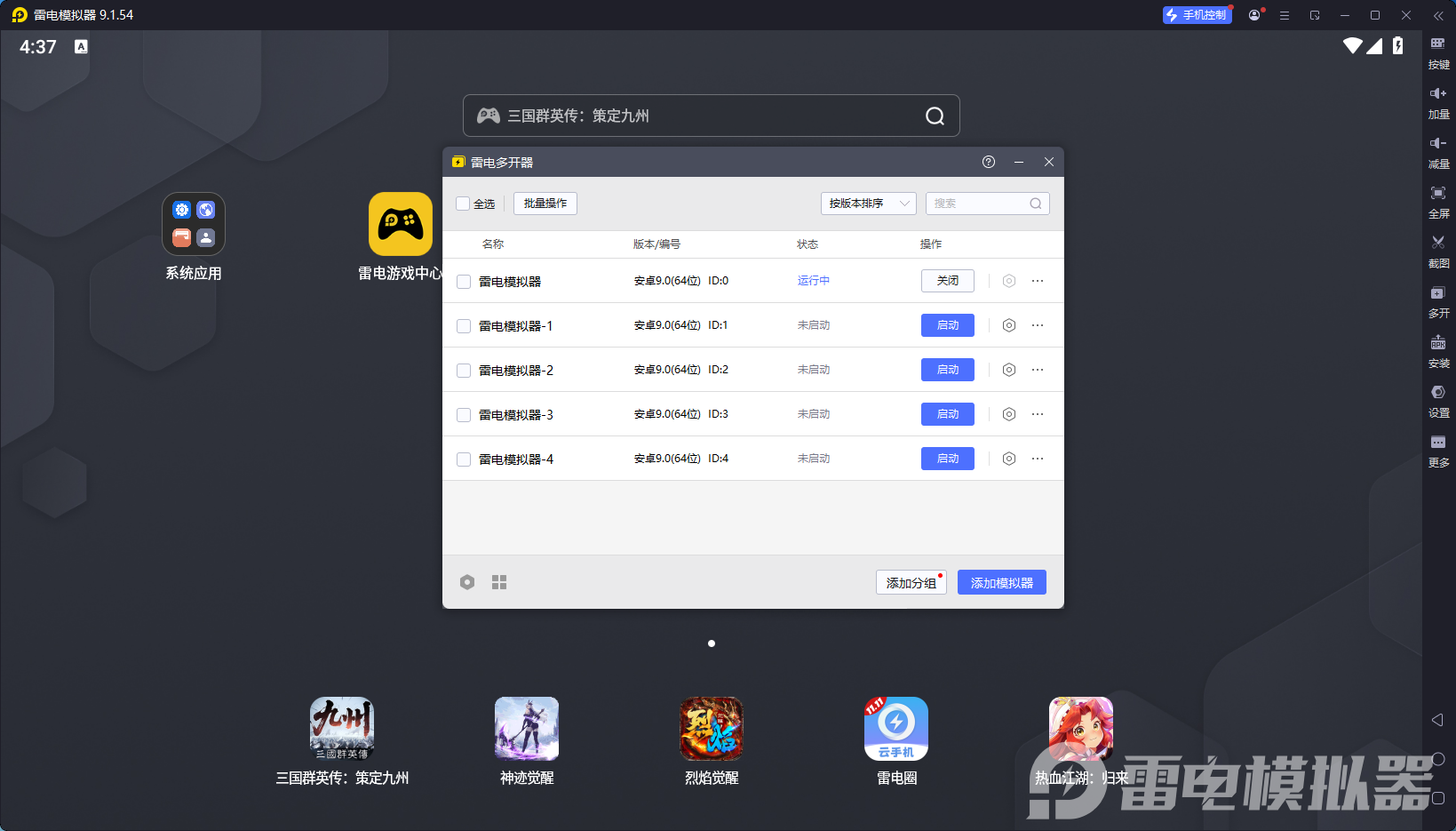This screenshot has width=1456, height=831.
Task: Open the 安装 APK install tool
Action: pos(1438,351)
